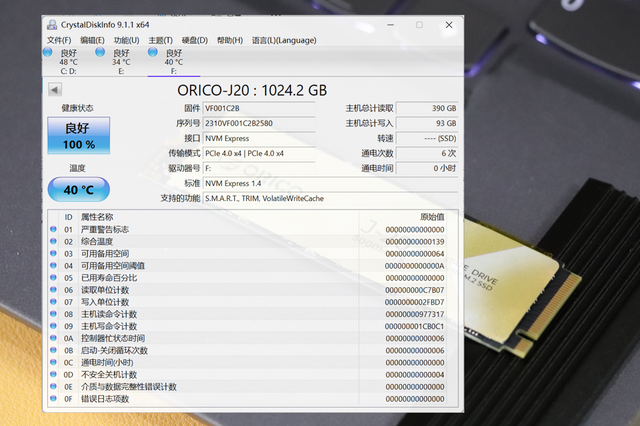Click the 40 °C temperature button
Image resolution: width=640 pixels, height=426 pixels.
click(79, 189)
